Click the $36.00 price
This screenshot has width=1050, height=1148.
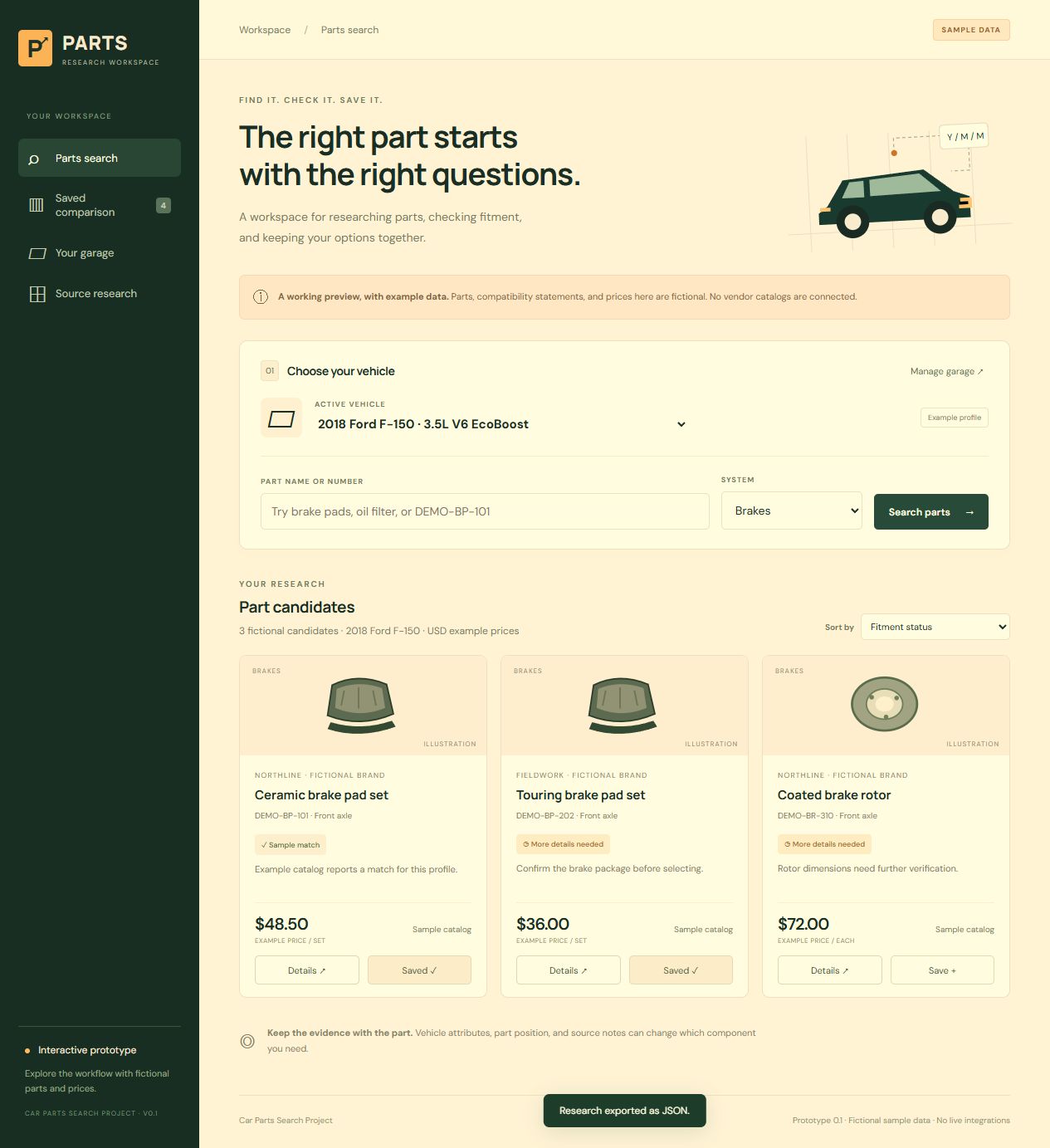543,924
